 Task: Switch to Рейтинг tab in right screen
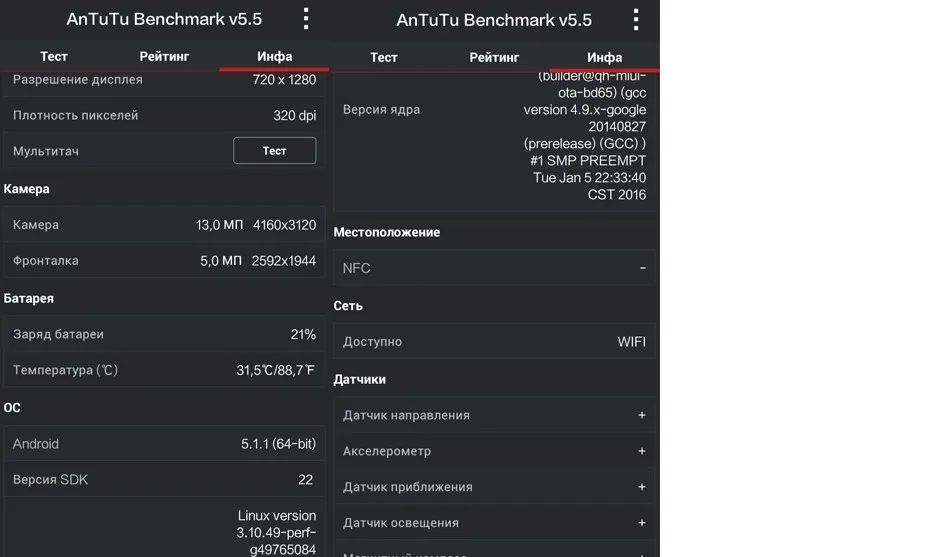(494, 58)
